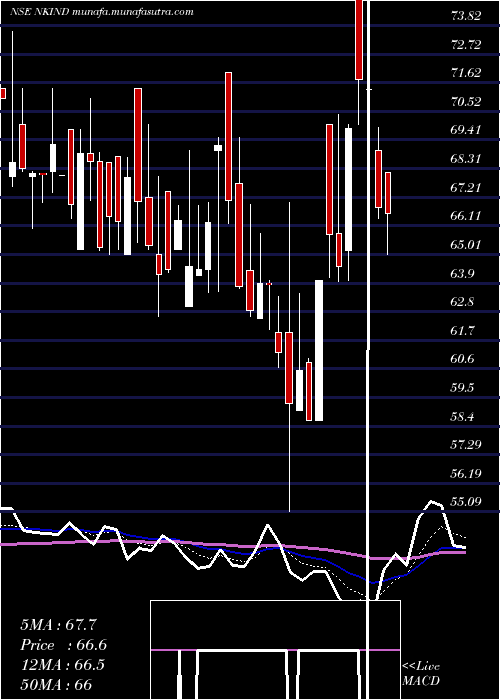Click the 65.01 price axis label
The width and height of the screenshot is (500, 700).
(x=466, y=245)
